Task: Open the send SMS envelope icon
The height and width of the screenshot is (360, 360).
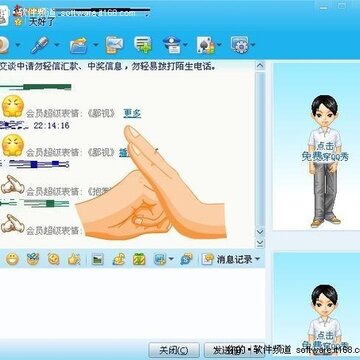Action: pyautogui.click(x=114, y=45)
